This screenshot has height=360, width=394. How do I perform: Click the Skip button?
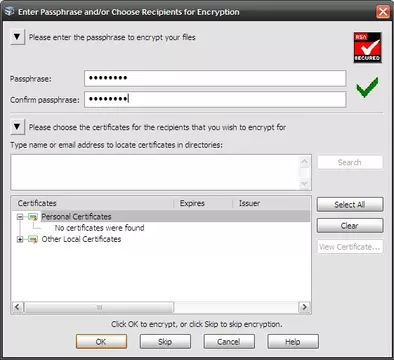click(165, 342)
